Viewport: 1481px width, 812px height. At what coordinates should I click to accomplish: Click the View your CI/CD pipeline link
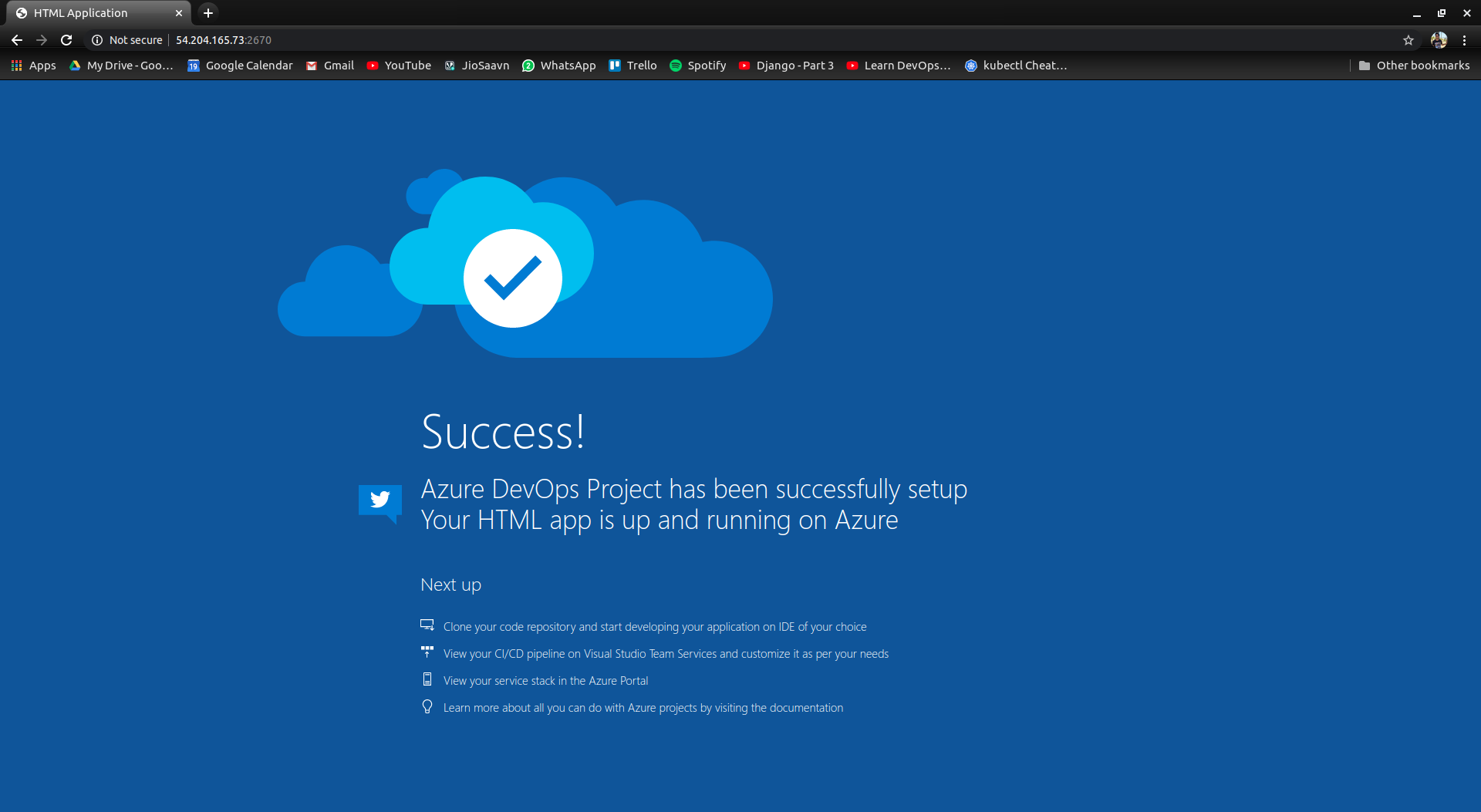tap(666, 654)
